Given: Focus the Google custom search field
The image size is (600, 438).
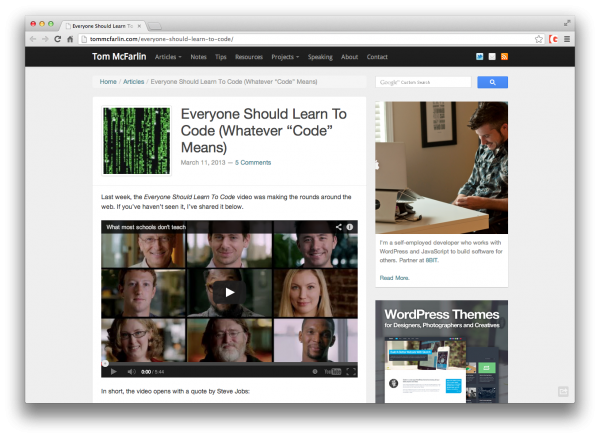Looking at the screenshot, I should (x=423, y=82).
